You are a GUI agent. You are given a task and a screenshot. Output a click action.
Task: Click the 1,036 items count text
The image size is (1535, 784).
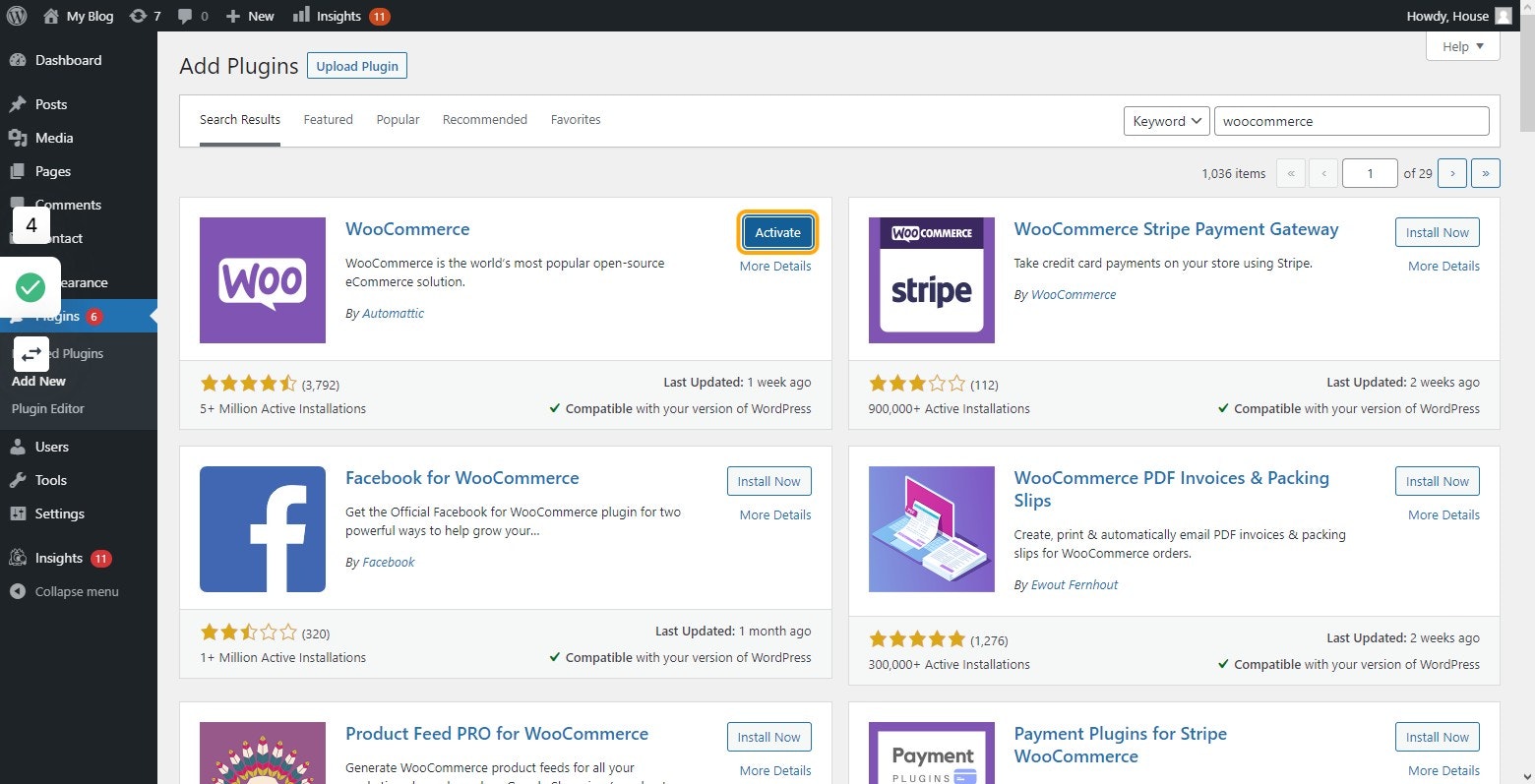point(1234,173)
